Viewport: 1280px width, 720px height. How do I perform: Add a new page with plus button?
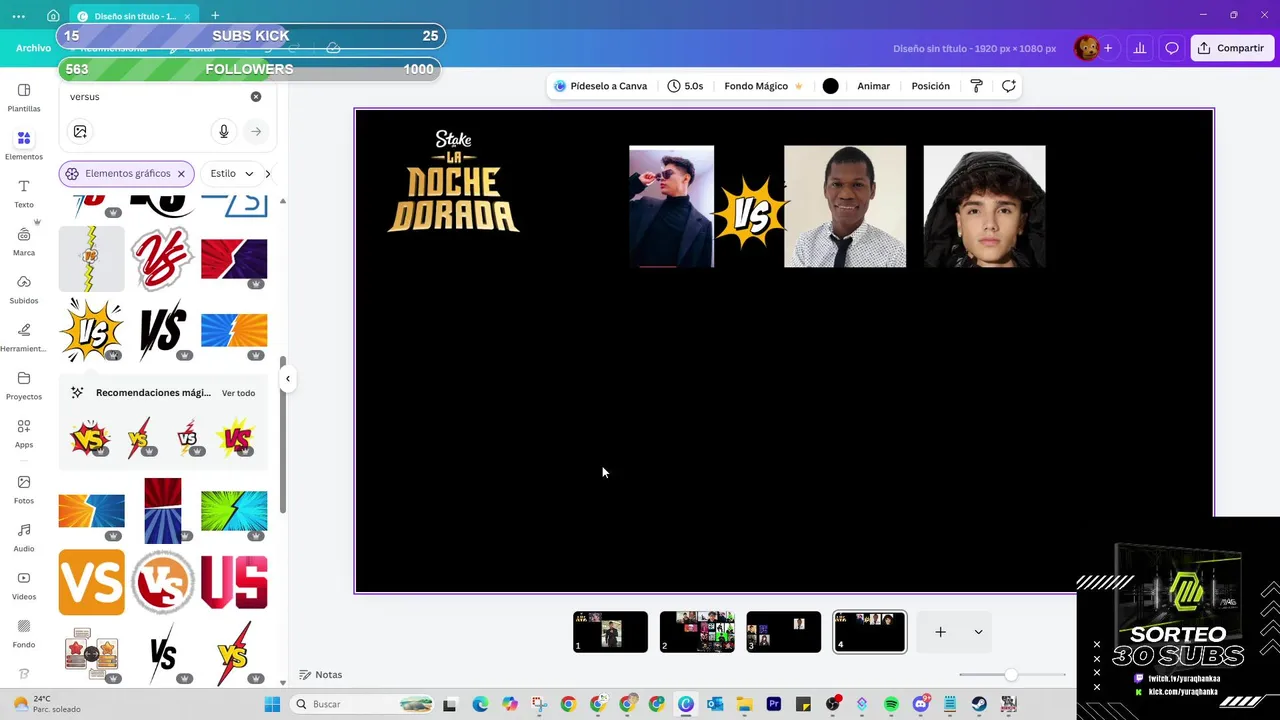click(940, 632)
